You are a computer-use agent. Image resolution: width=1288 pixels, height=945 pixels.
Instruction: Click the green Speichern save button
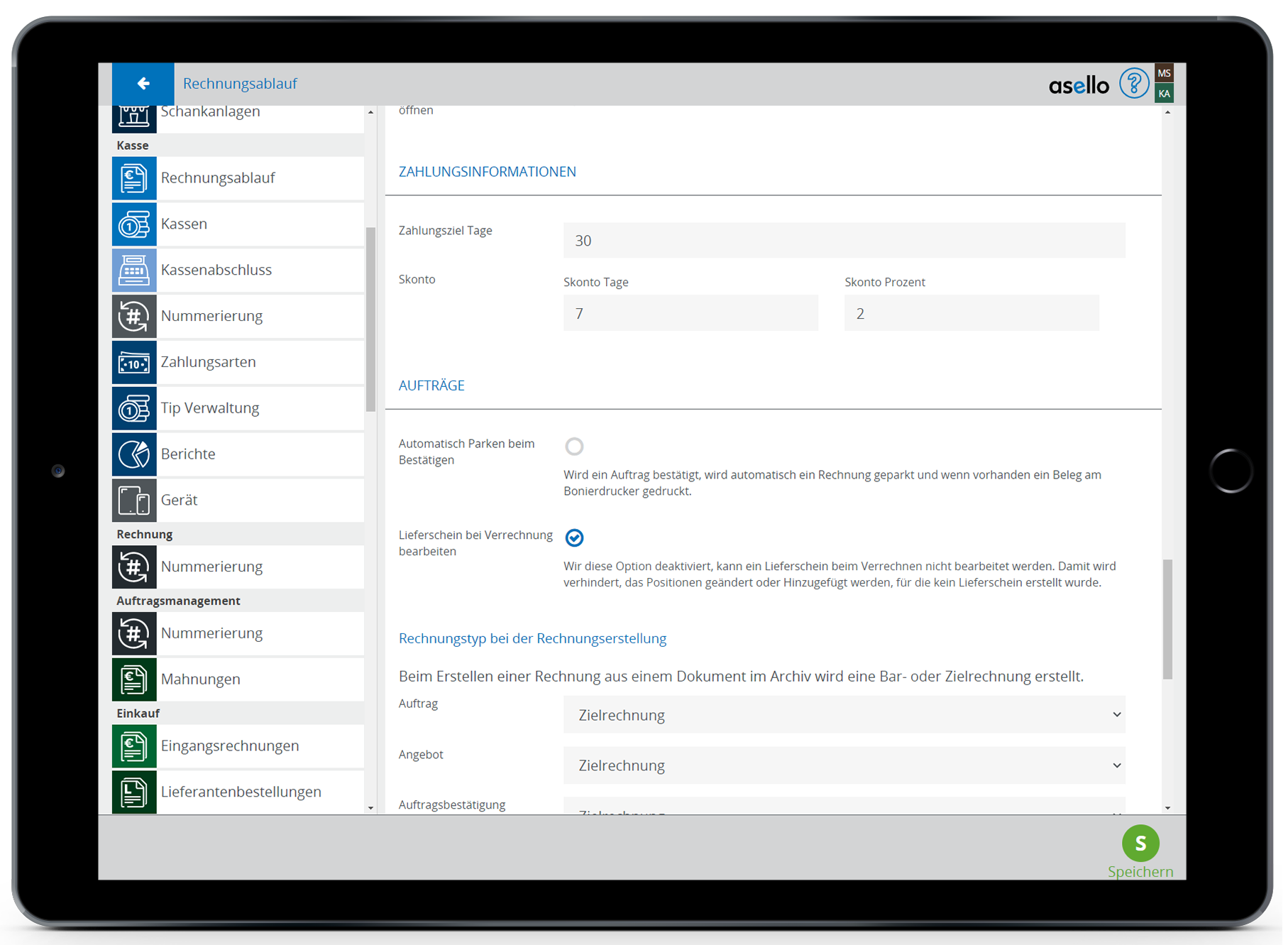pyautogui.click(x=1140, y=843)
